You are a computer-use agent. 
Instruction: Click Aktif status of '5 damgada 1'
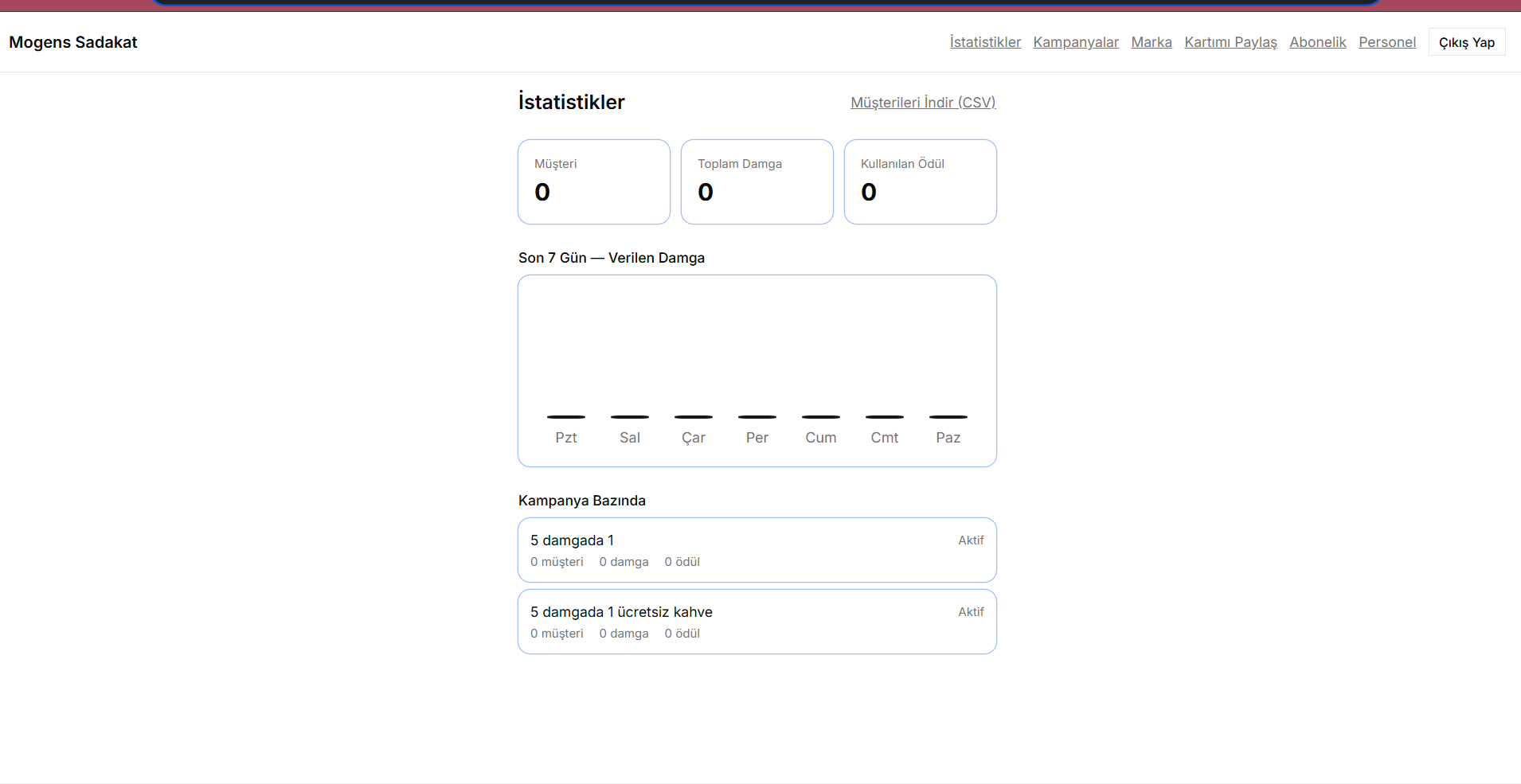click(x=971, y=540)
